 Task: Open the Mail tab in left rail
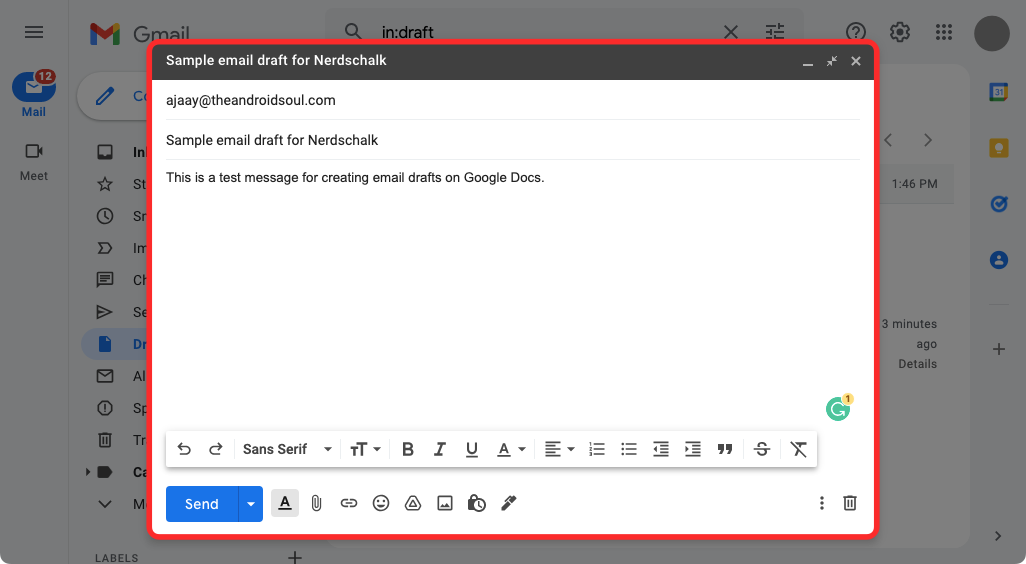(33, 95)
